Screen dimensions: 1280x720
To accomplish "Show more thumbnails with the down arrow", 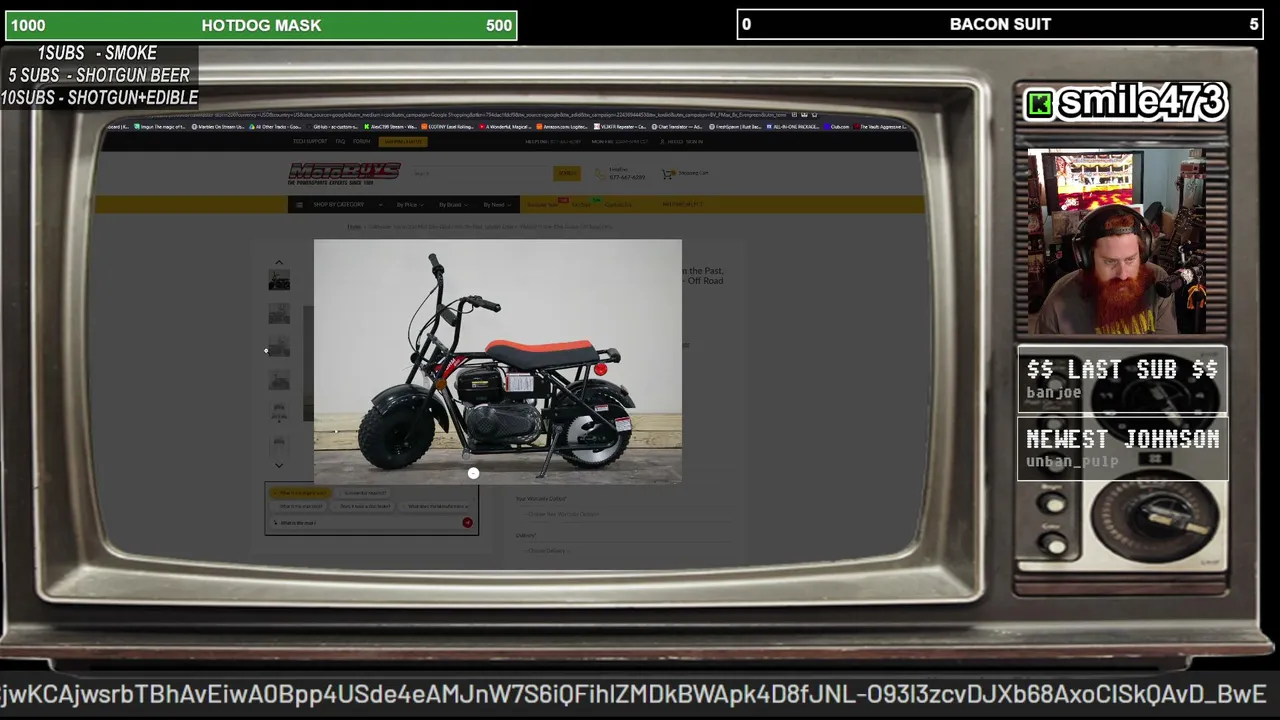I will click(279, 465).
